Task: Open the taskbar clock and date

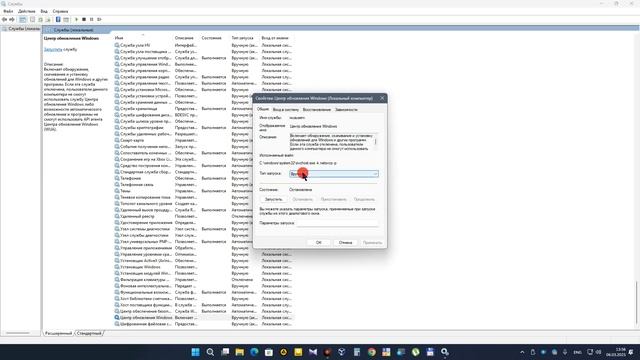Action: point(616,352)
